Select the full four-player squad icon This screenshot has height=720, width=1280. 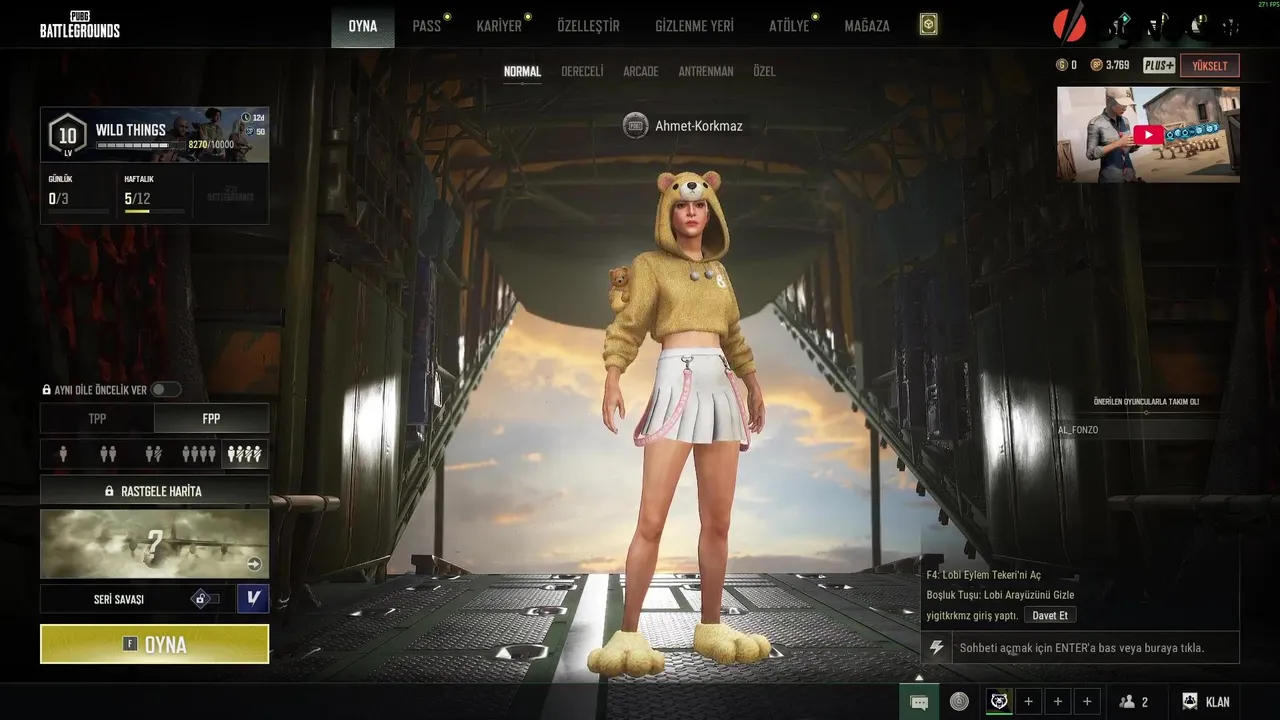pyautogui.click(x=198, y=454)
